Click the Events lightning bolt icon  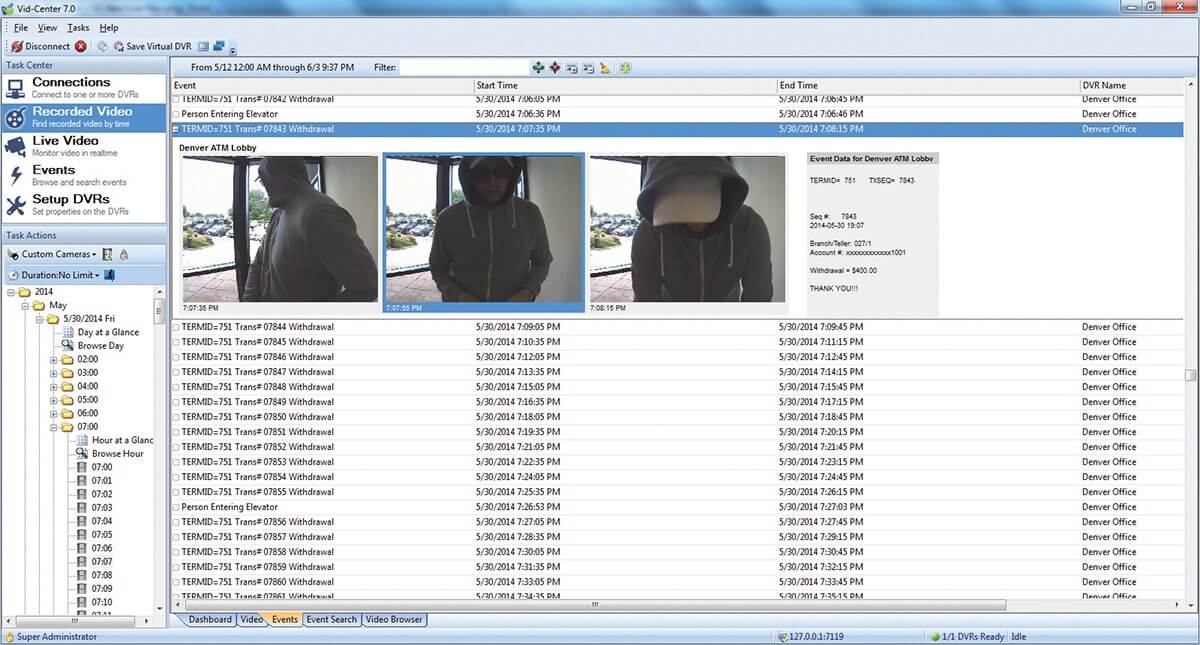[16, 176]
